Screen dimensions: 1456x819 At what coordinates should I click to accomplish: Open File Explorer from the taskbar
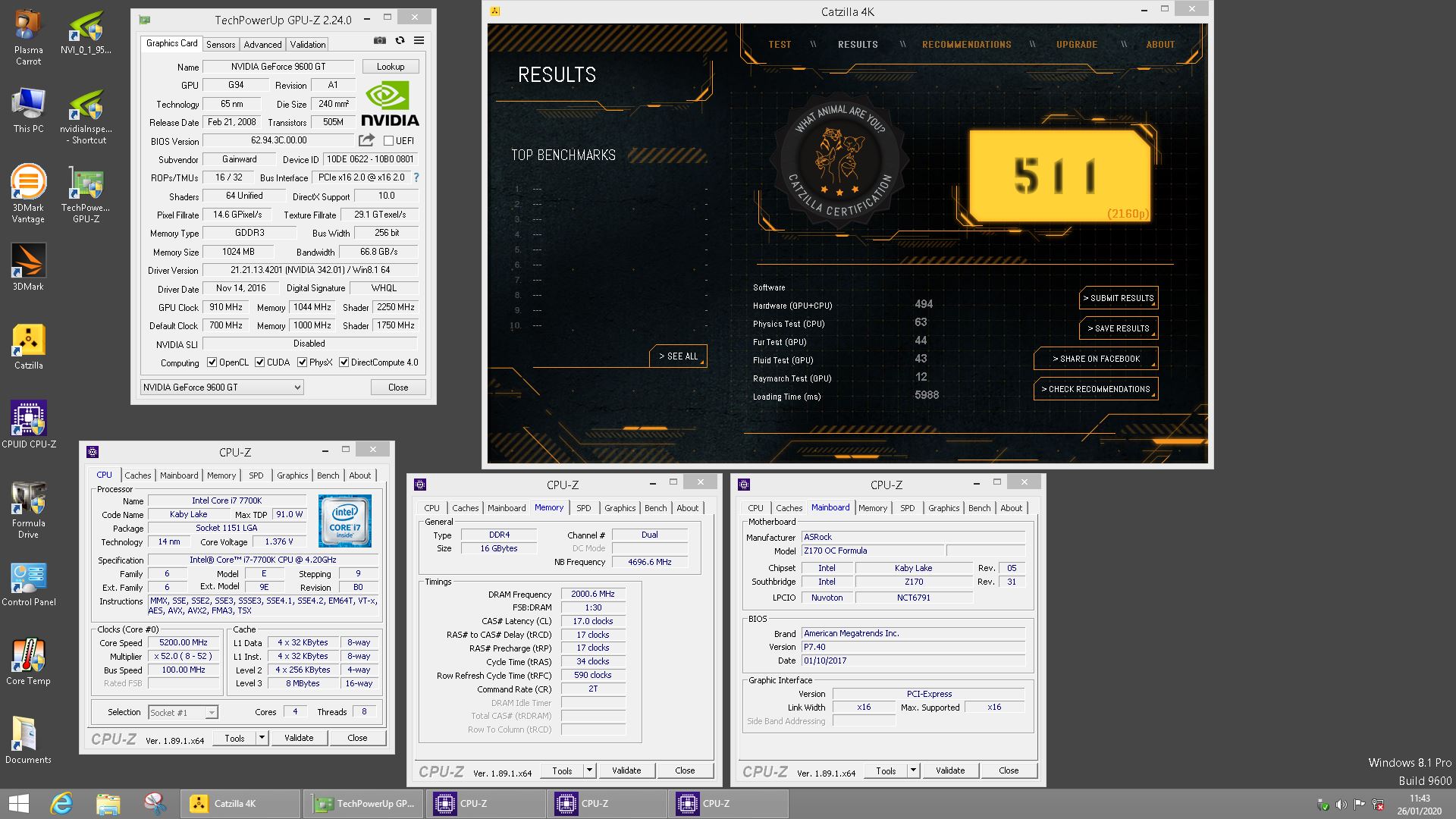click(x=108, y=804)
